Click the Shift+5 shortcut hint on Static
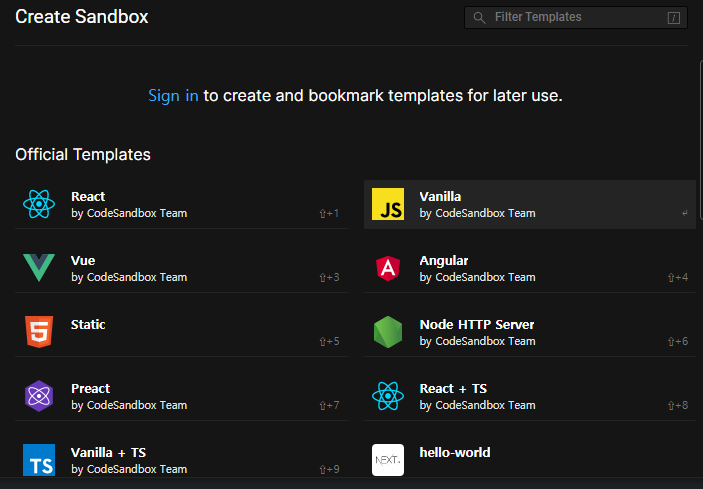This screenshot has width=703, height=489. coord(329,342)
